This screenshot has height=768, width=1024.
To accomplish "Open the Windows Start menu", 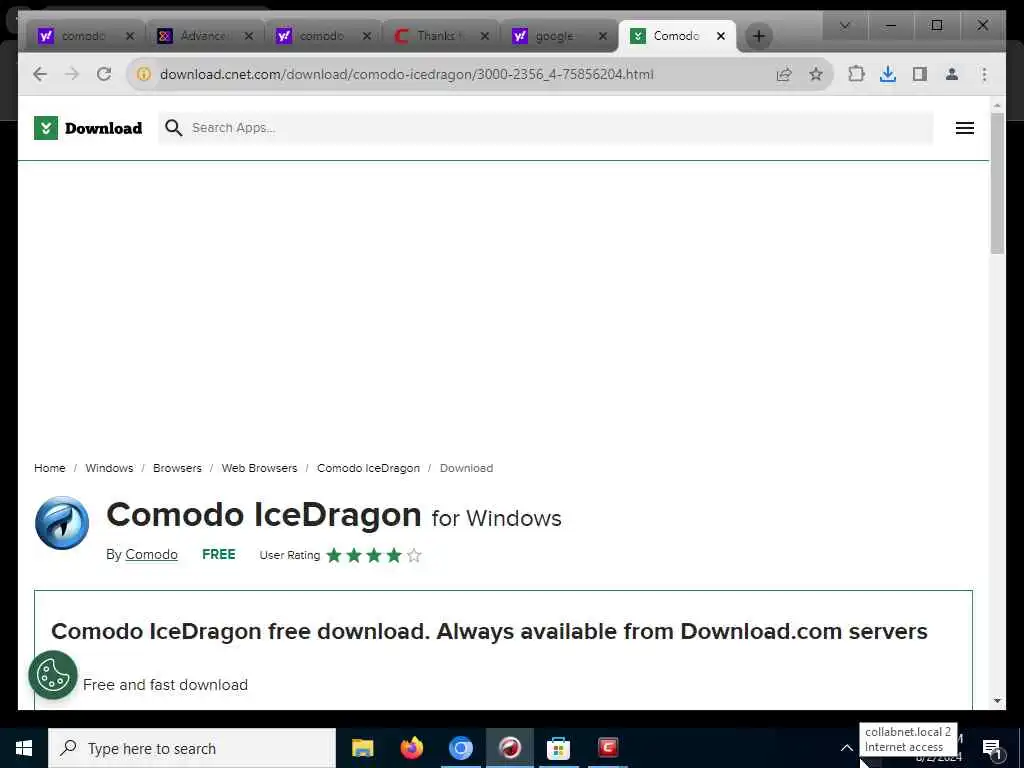I will click(x=24, y=748).
